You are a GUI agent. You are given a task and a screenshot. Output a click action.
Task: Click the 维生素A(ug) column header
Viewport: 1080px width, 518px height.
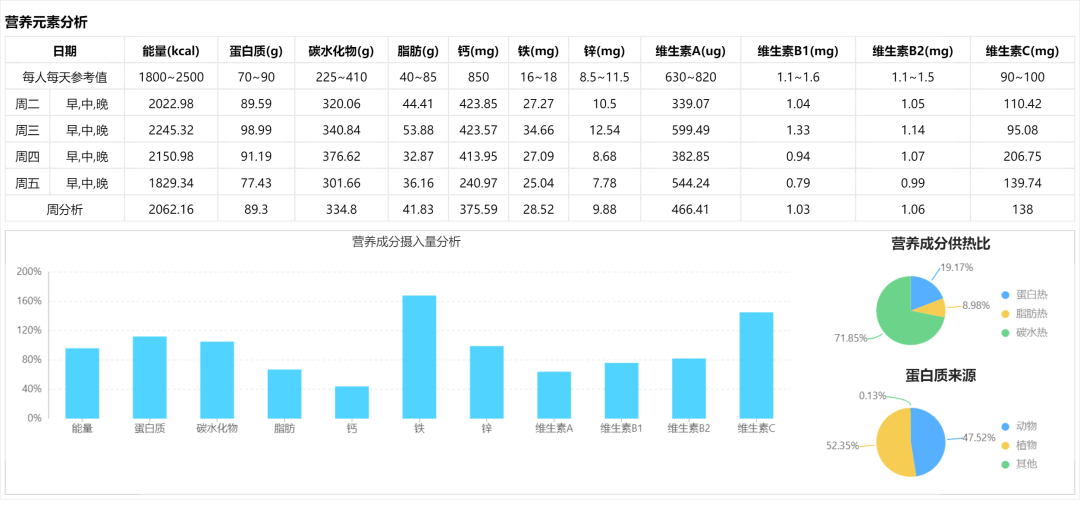point(692,50)
